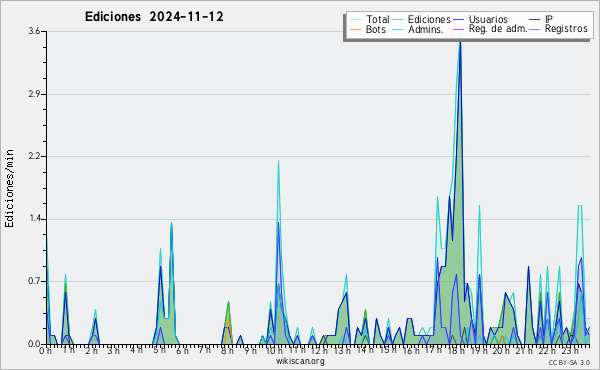Click the 'wikiscan.org' label below the chart
Viewport: 600px width, 370px height.
300,361
